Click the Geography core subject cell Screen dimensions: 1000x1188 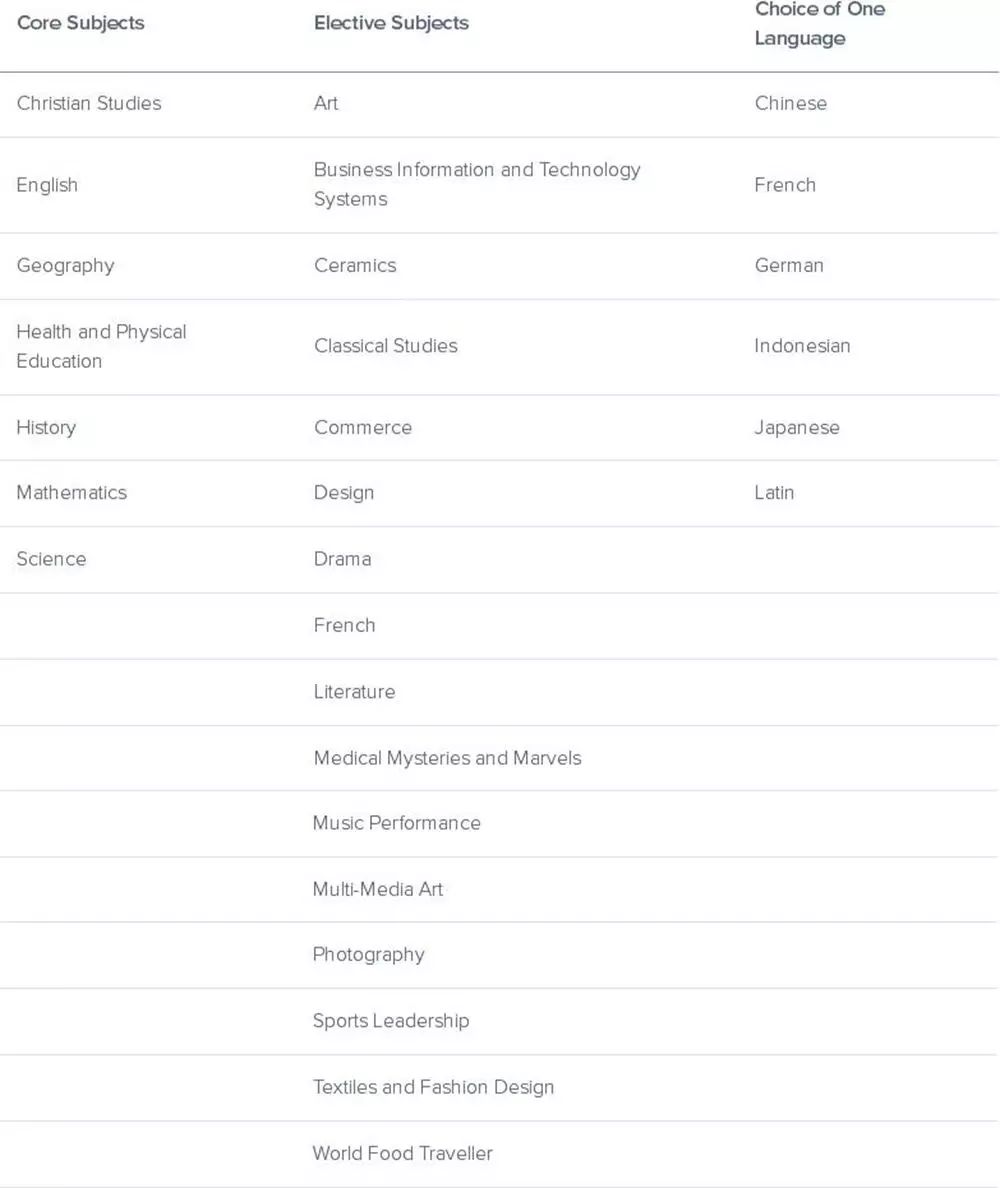click(65, 265)
